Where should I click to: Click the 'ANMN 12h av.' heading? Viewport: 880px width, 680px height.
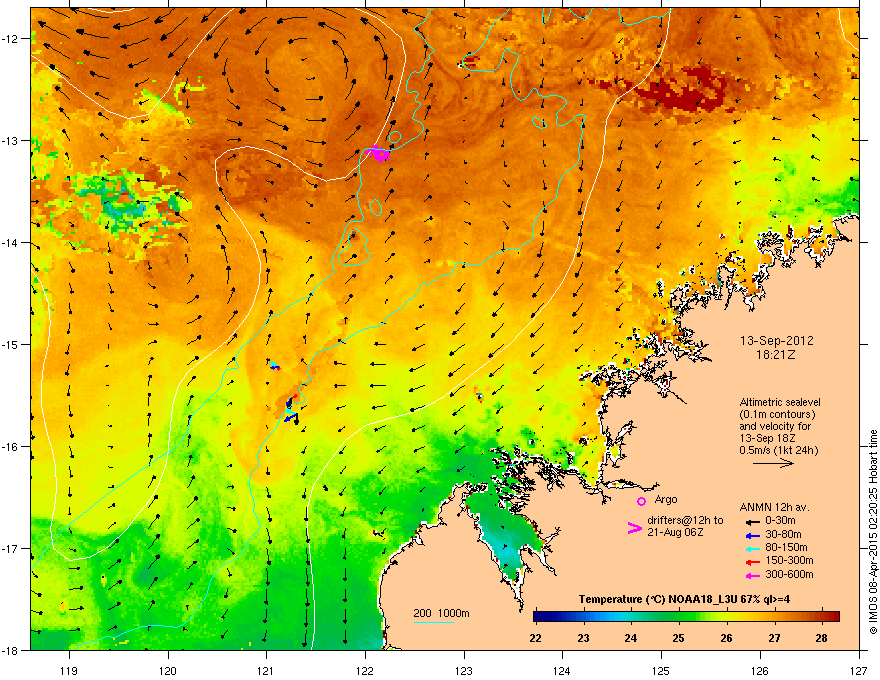click(774, 507)
